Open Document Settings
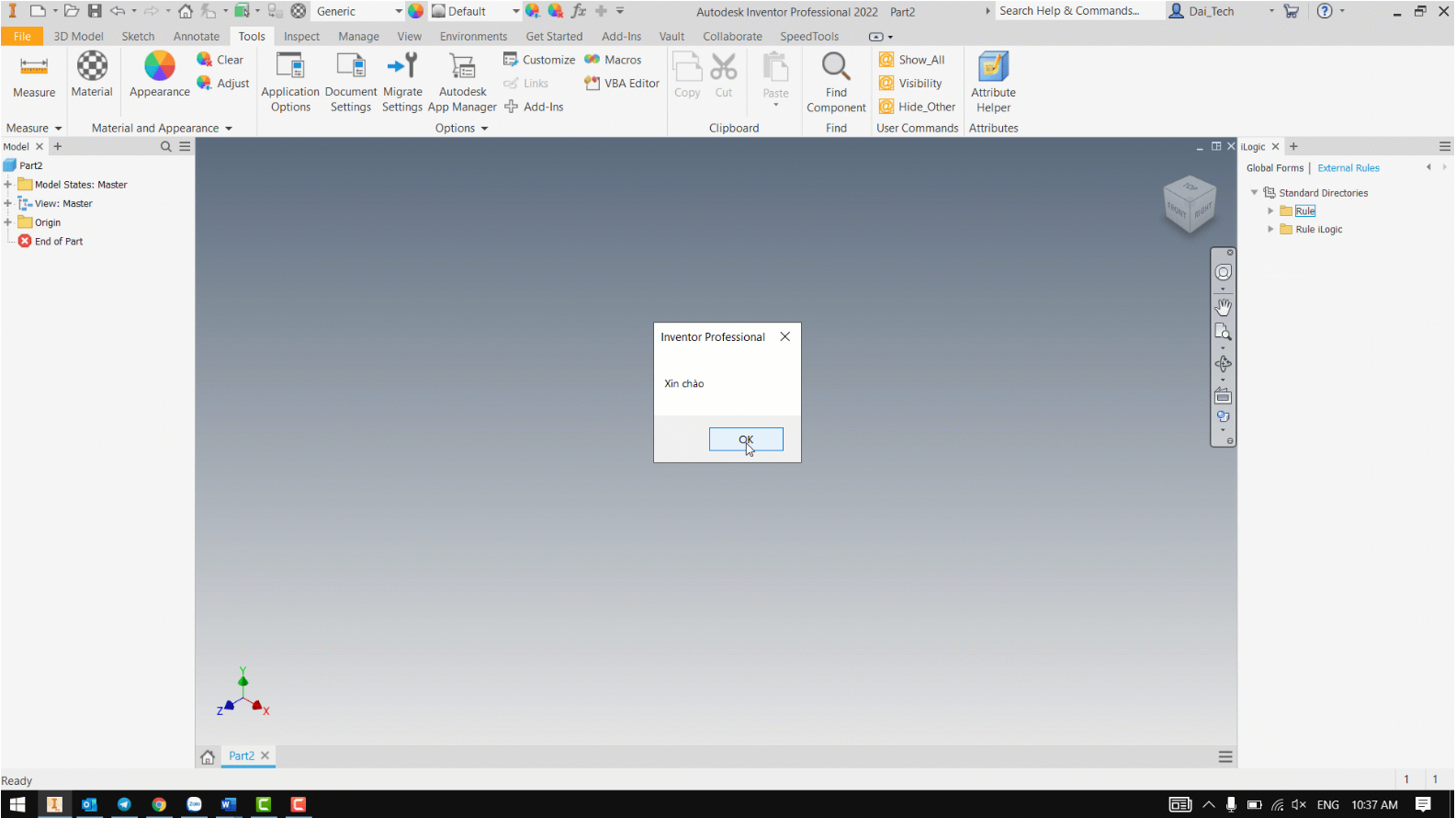Image resolution: width=1456 pixels, height=818 pixels. [x=351, y=83]
